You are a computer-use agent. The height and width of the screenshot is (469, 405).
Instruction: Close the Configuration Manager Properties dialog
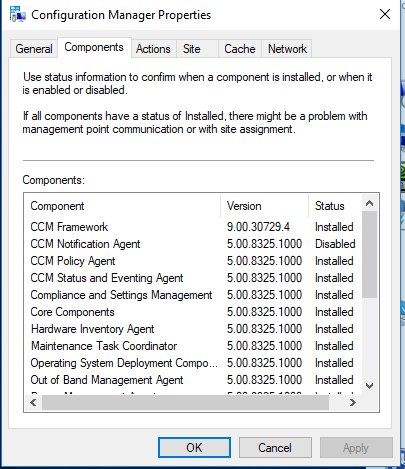point(385,14)
